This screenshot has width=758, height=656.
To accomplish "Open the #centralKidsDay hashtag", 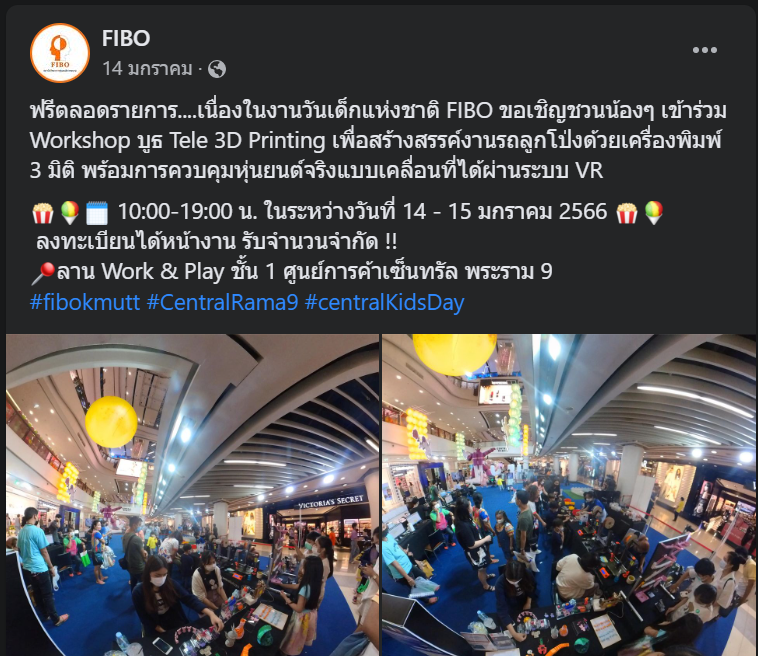I will (384, 302).
